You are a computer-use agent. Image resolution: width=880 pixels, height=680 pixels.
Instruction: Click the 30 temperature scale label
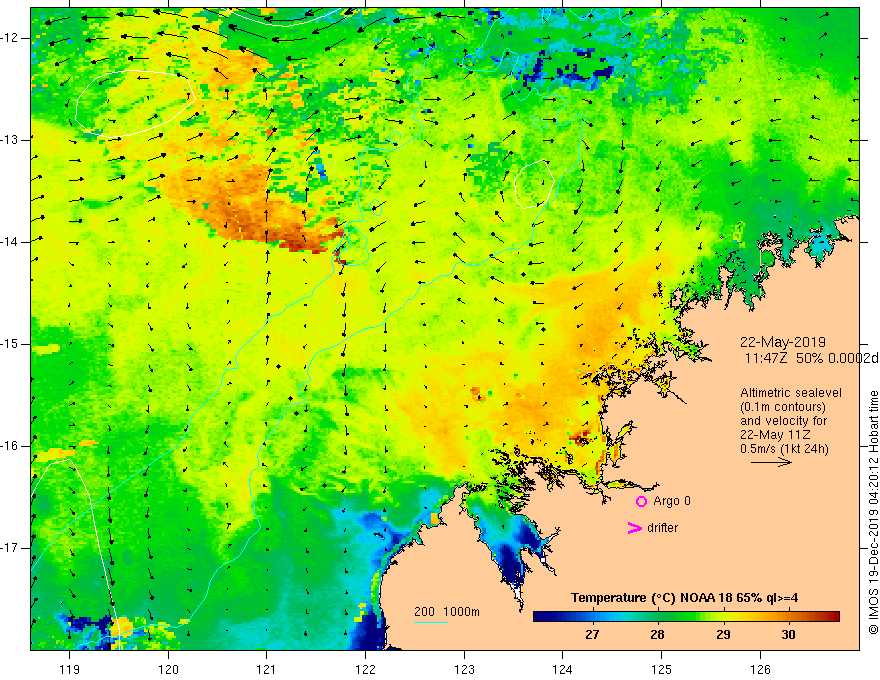(x=788, y=635)
